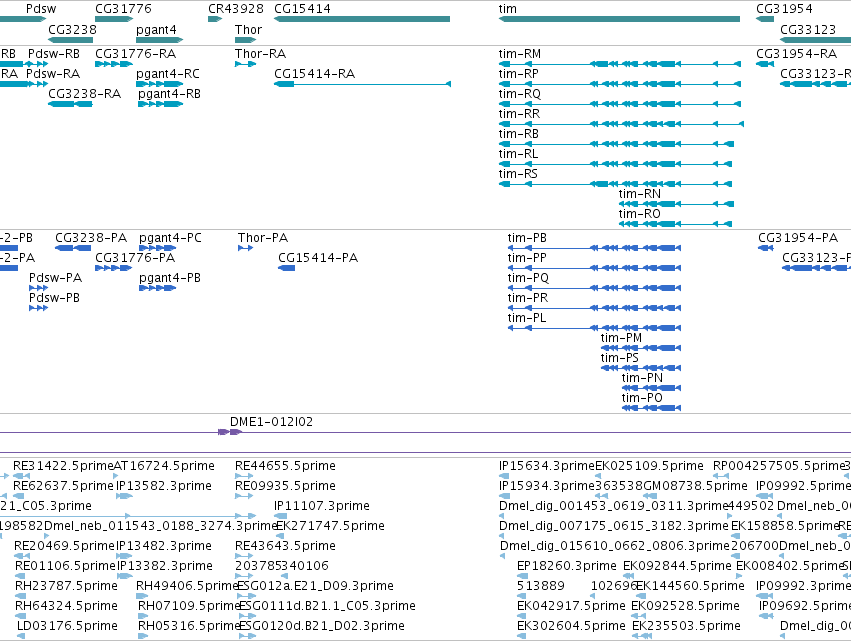851x641 pixels.
Task: Click the tim-PP protein label
Action: pyautogui.click(x=527, y=258)
